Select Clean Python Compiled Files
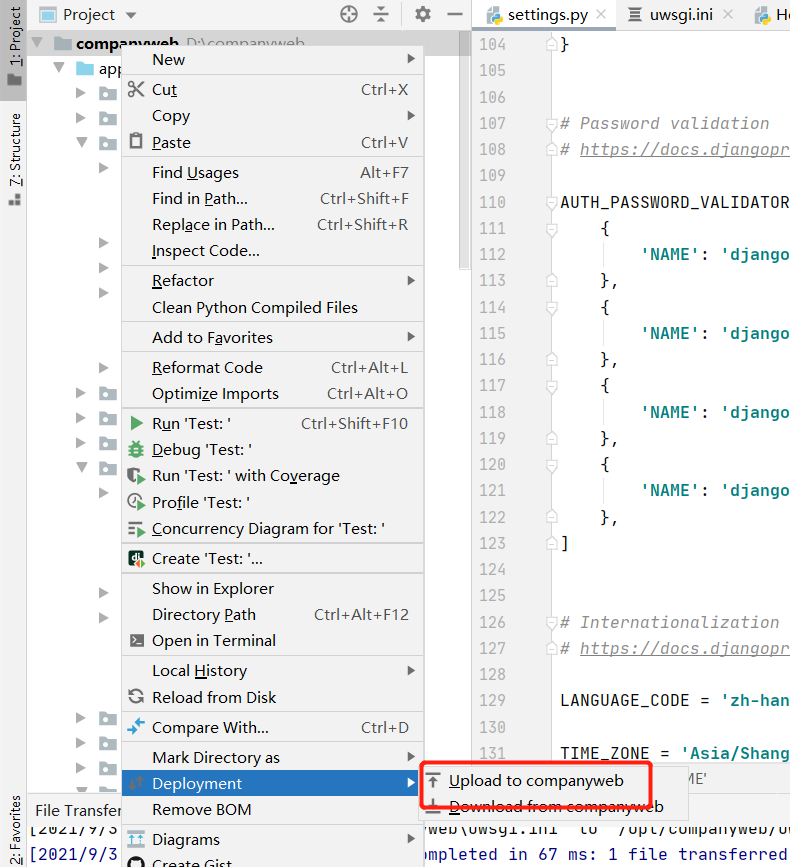The image size is (790, 867). pyautogui.click(x=273, y=307)
